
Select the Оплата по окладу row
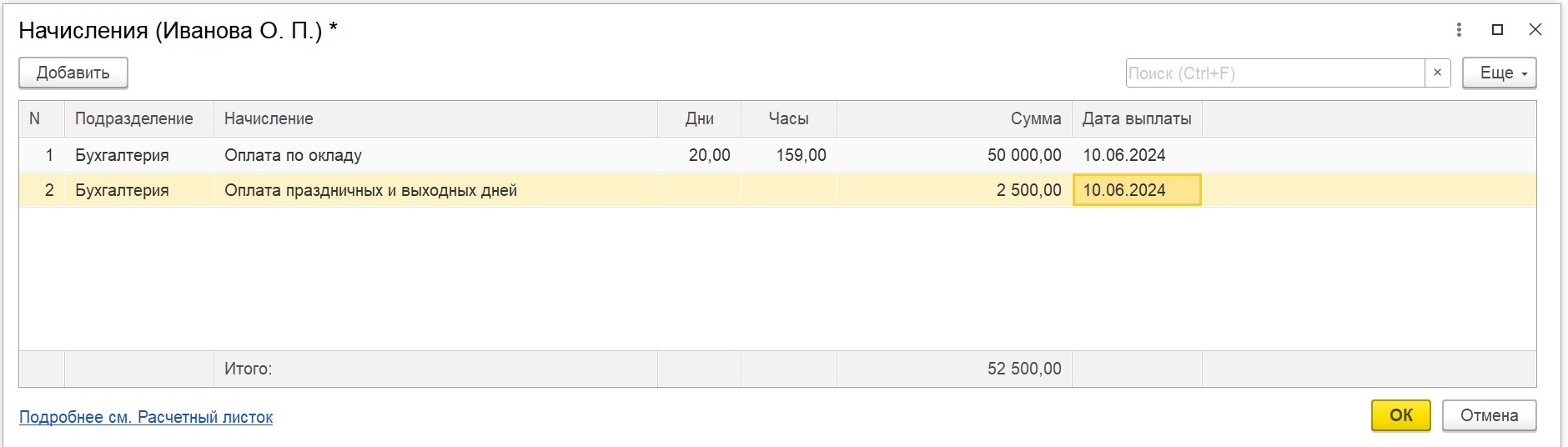pos(777,155)
